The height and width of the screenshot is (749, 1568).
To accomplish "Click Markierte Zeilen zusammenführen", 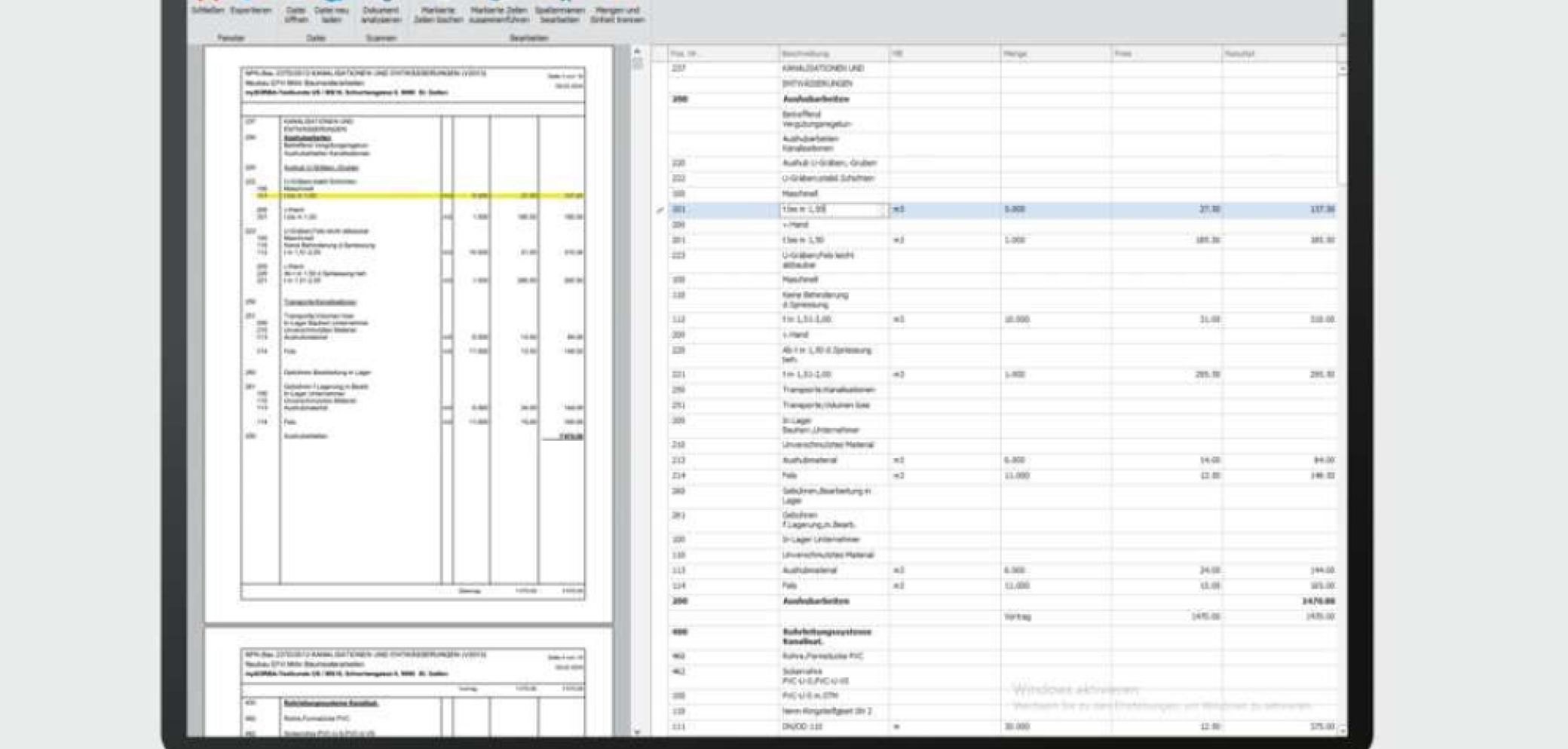I will (x=498, y=14).
